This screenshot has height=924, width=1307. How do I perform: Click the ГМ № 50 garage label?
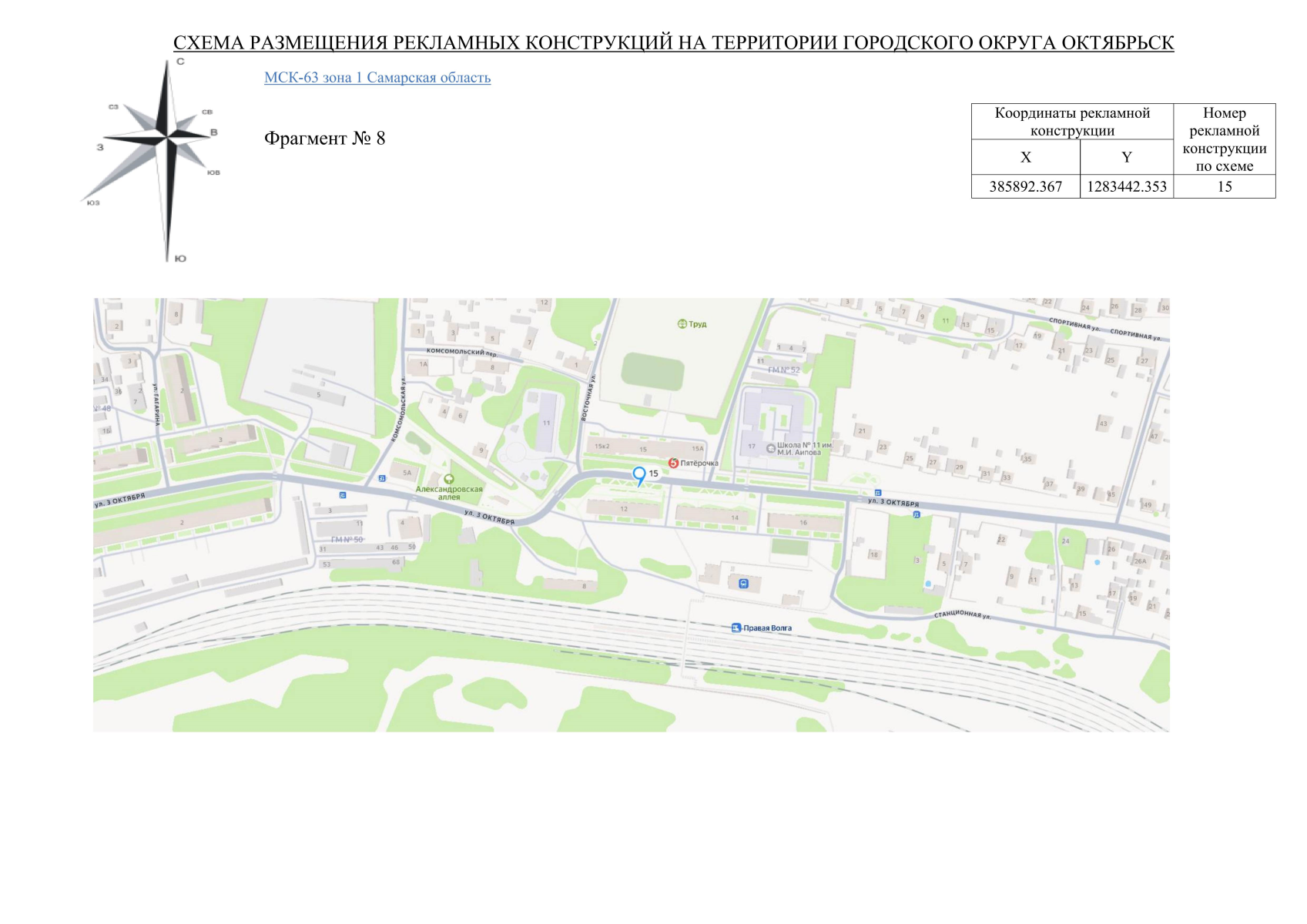347,540
